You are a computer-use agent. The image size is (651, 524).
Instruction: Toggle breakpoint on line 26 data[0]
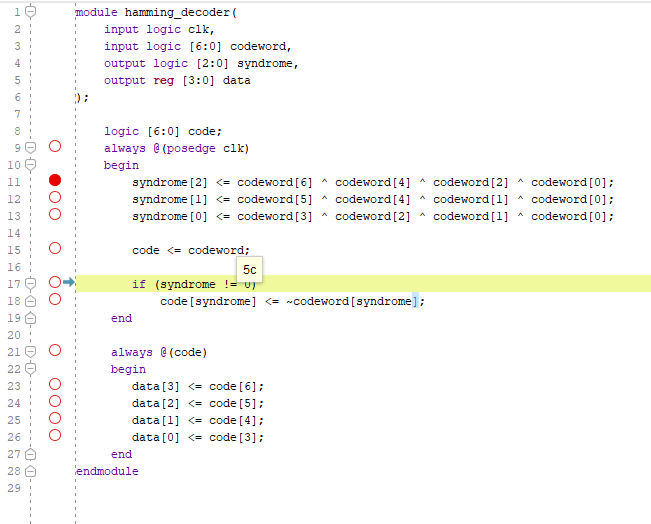coord(55,436)
